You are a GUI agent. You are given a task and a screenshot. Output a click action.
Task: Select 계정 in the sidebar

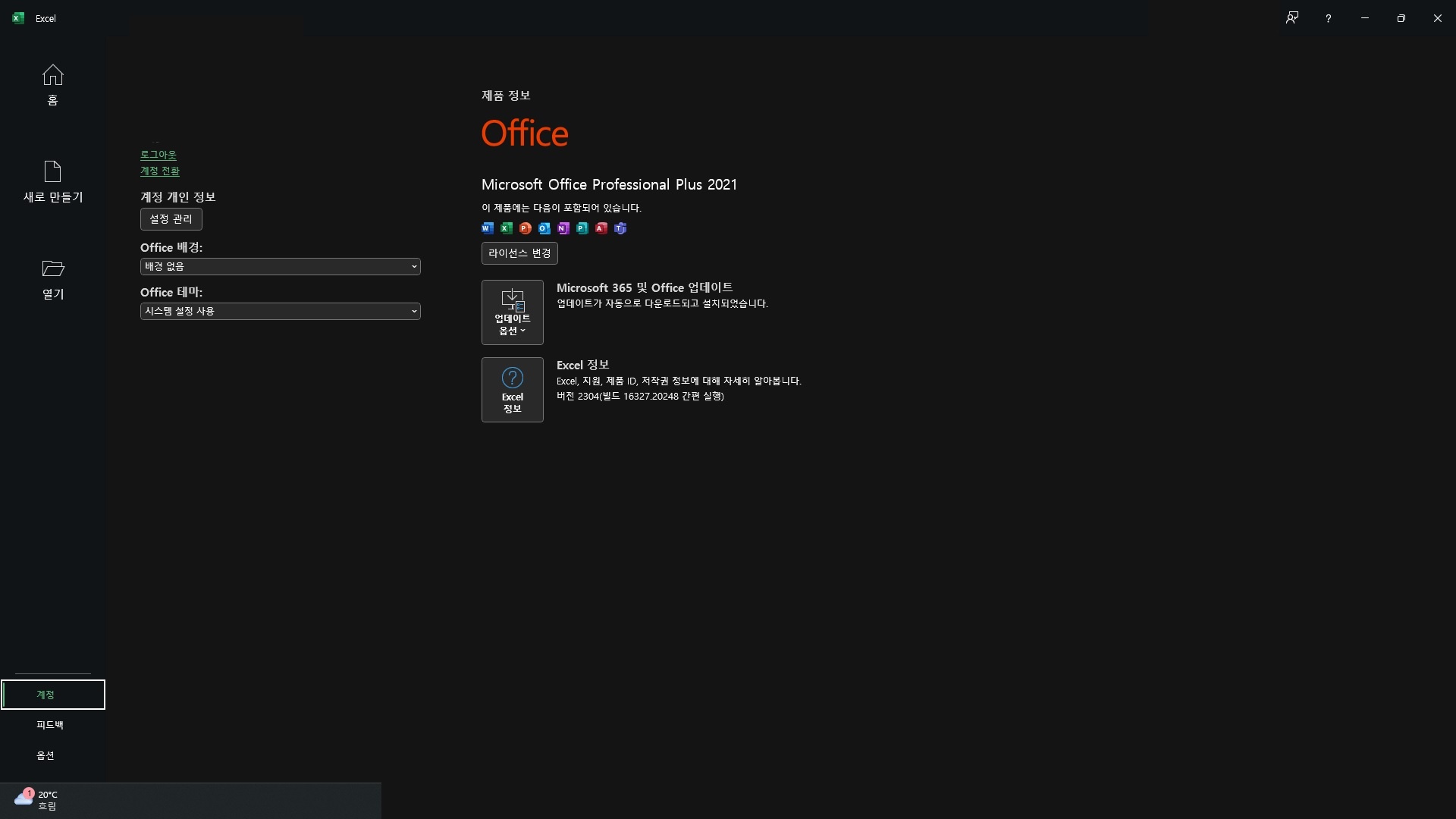click(53, 695)
